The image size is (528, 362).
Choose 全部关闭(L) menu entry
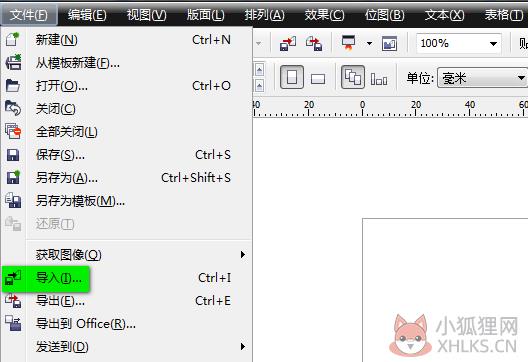[x=127, y=131]
